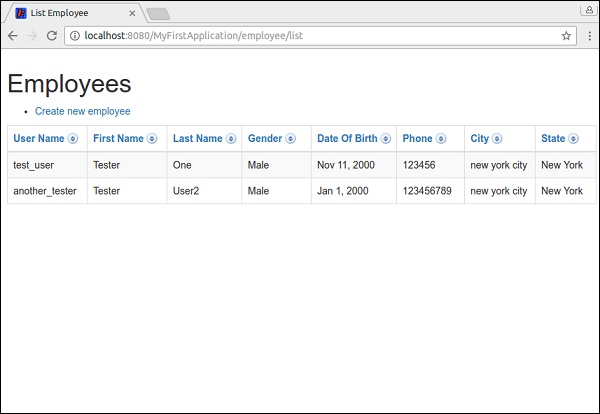Sort employees by City header
Viewport: 600px width, 414px height.
(x=480, y=139)
